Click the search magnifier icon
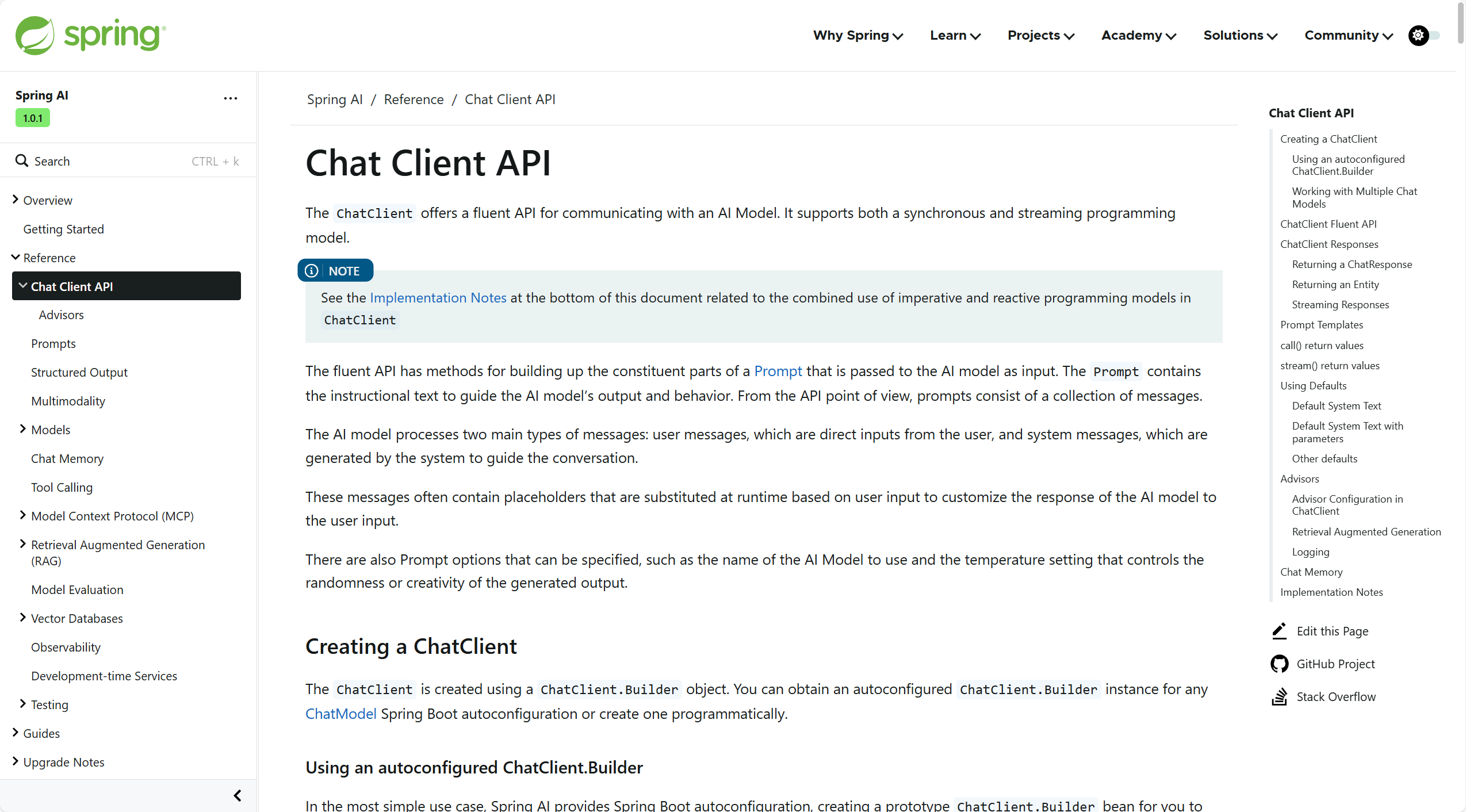The width and height of the screenshot is (1466, 812). point(22,161)
